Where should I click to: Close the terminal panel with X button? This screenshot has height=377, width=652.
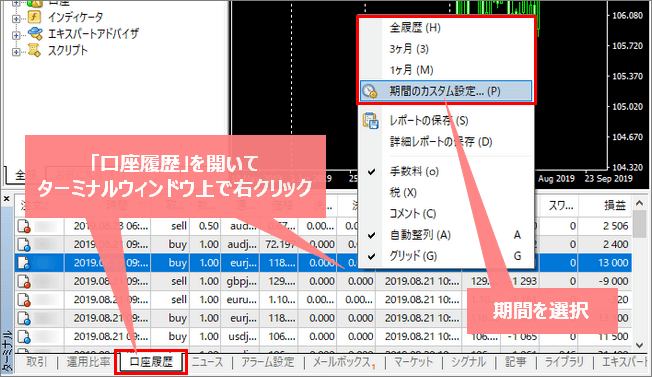tap(7, 199)
